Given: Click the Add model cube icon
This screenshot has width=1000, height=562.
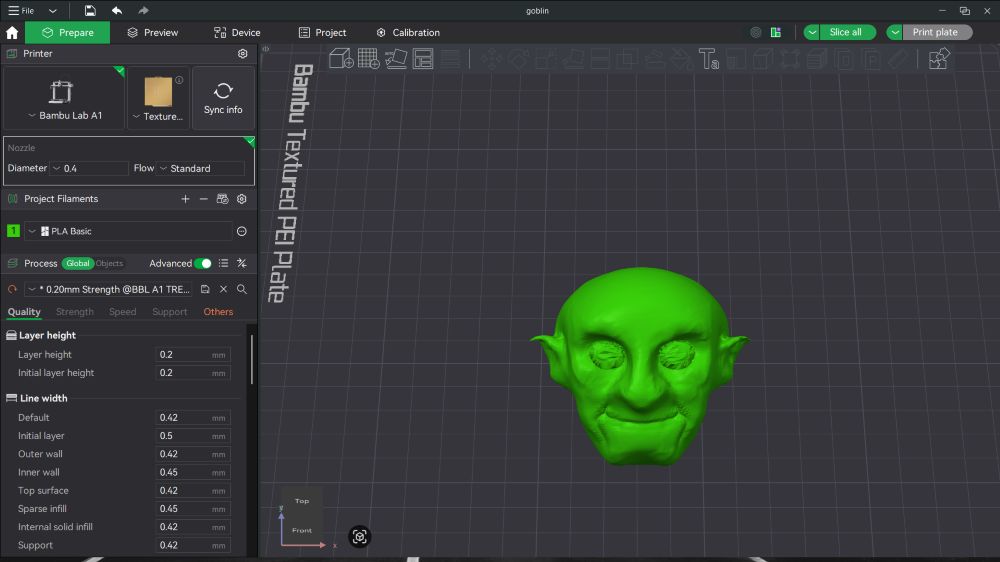Looking at the screenshot, I should pyautogui.click(x=341, y=59).
